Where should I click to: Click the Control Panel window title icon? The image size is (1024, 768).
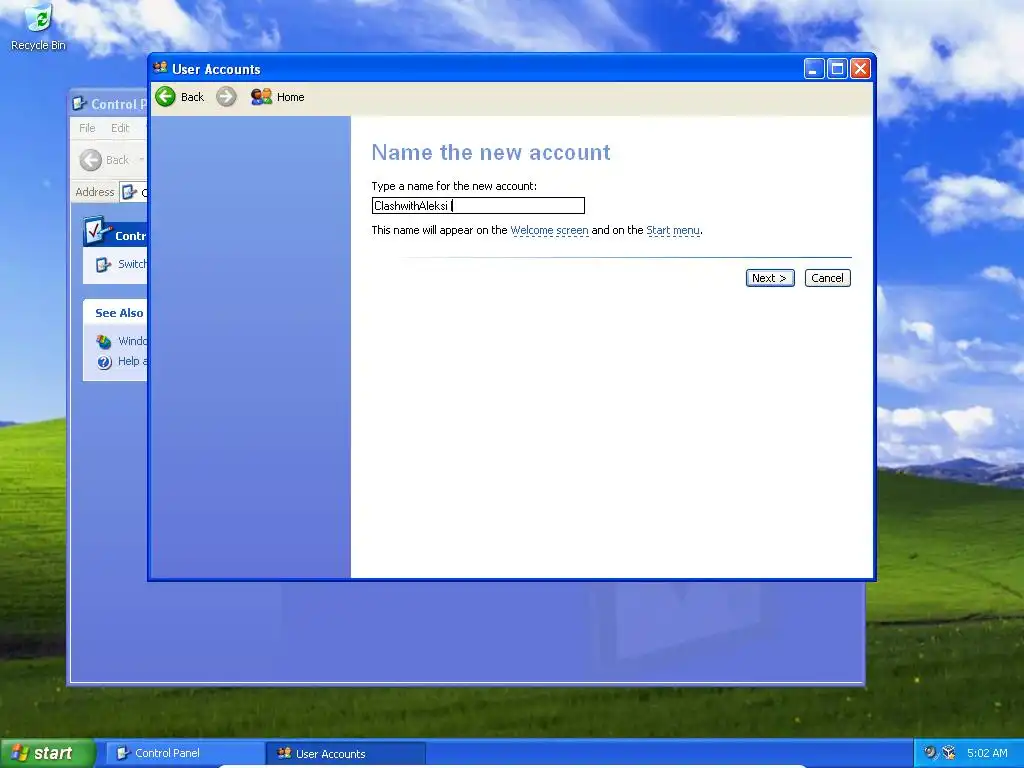point(80,104)
